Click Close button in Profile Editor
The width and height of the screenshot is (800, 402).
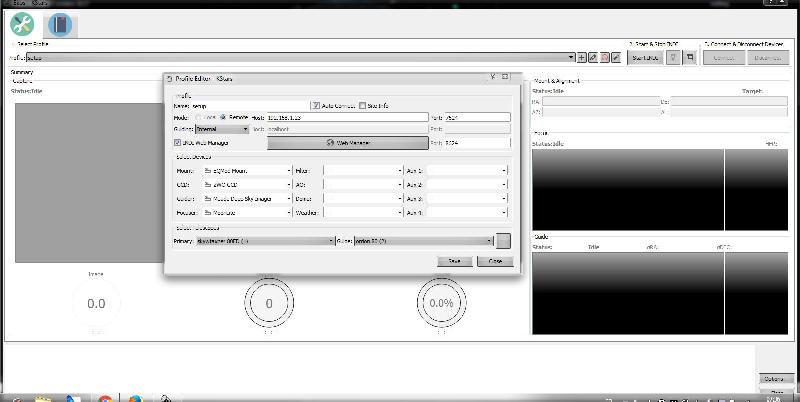pos(495,261)
